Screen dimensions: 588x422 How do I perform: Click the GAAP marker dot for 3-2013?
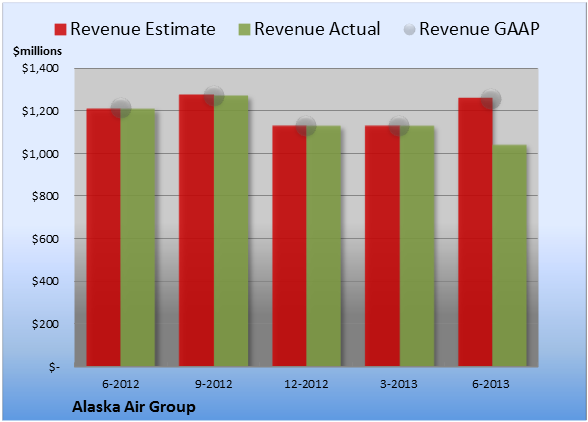(399, 126)
